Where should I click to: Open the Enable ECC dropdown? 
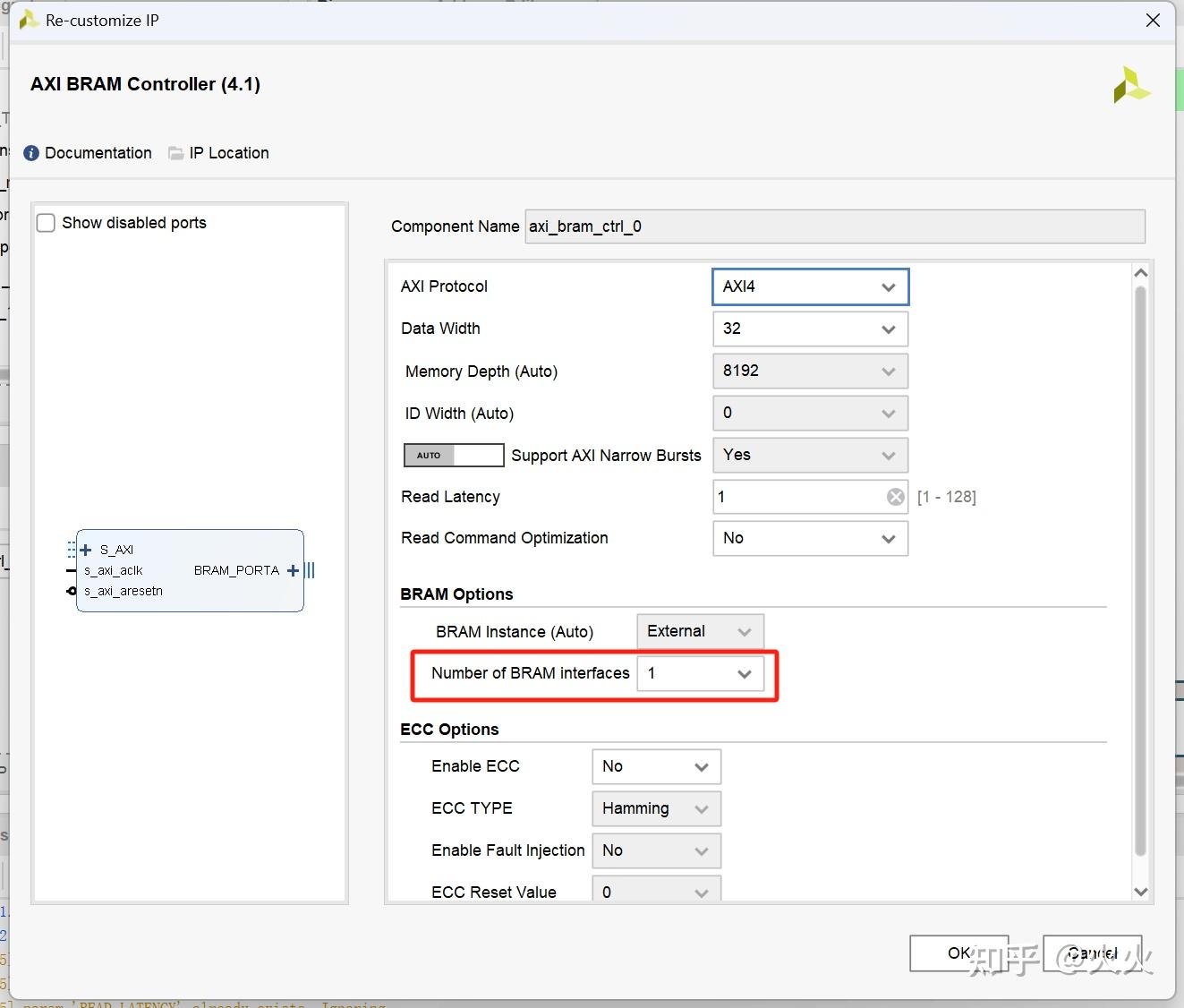pos(656,767)
